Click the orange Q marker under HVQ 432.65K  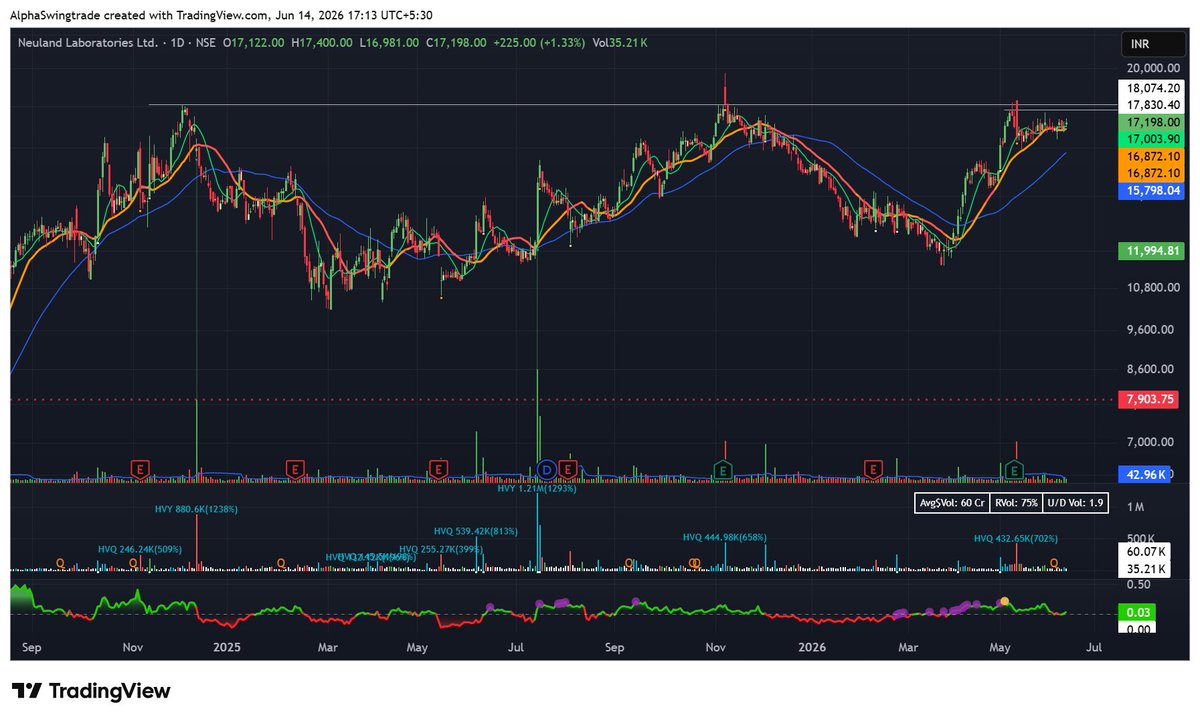(1053, 564)
